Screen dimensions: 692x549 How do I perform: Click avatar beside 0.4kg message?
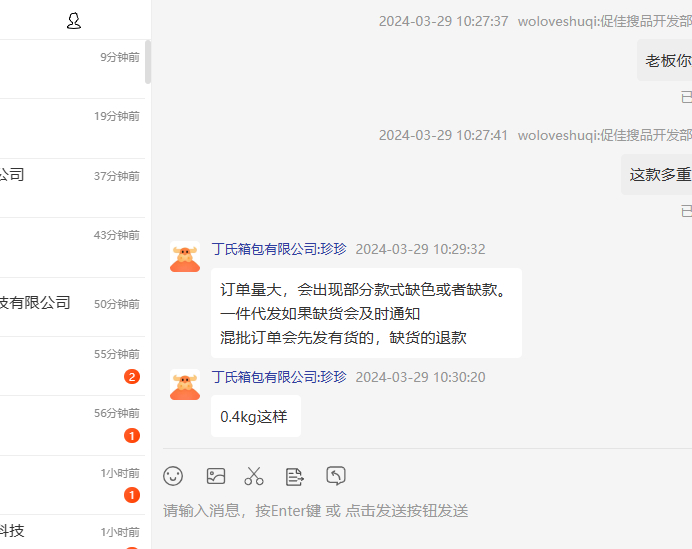click(x=185, y=384)
